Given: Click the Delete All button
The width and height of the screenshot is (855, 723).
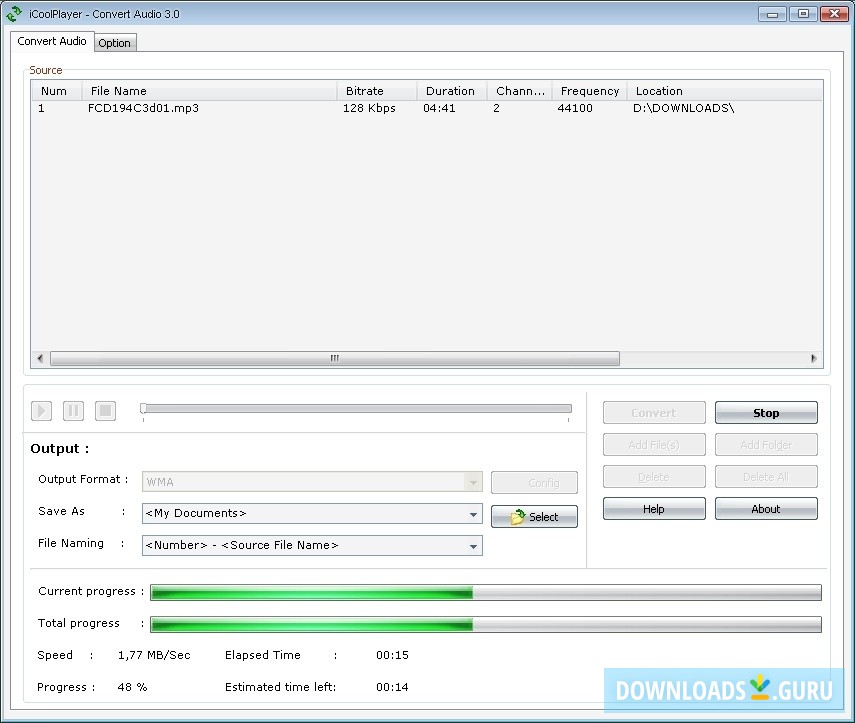Looking at the screenshot, I should 766,476.
